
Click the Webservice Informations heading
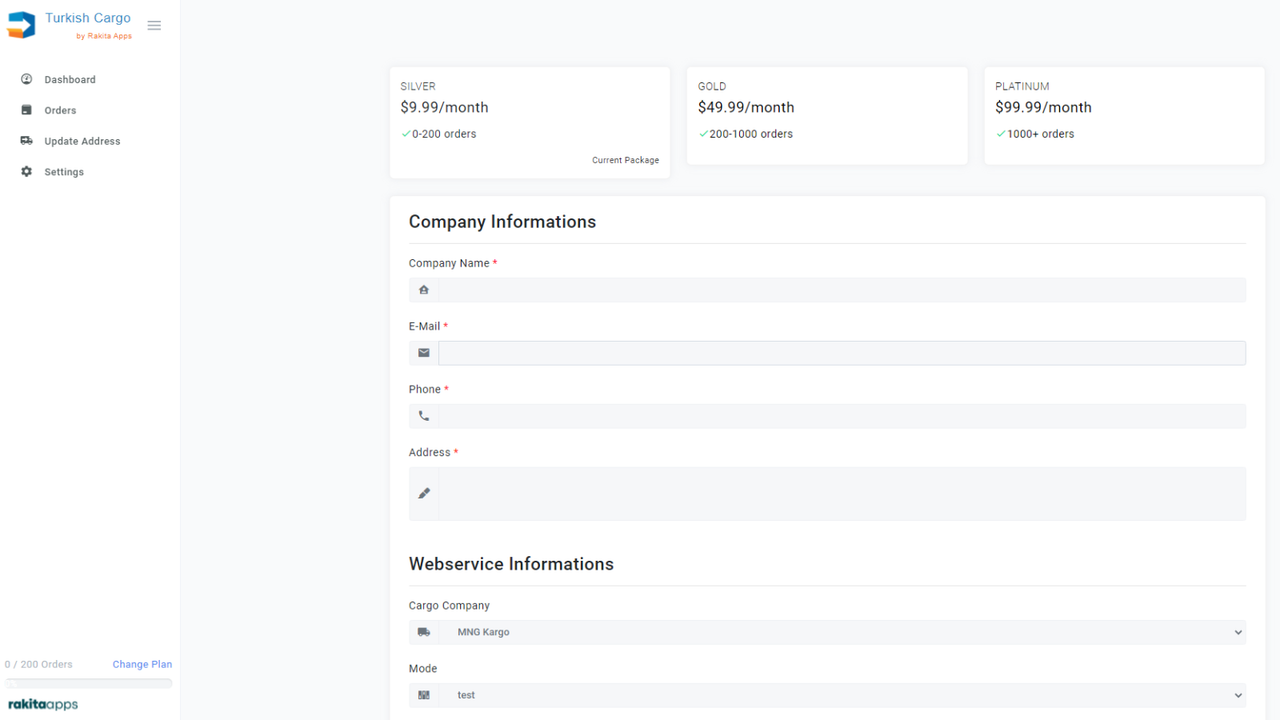511,564
